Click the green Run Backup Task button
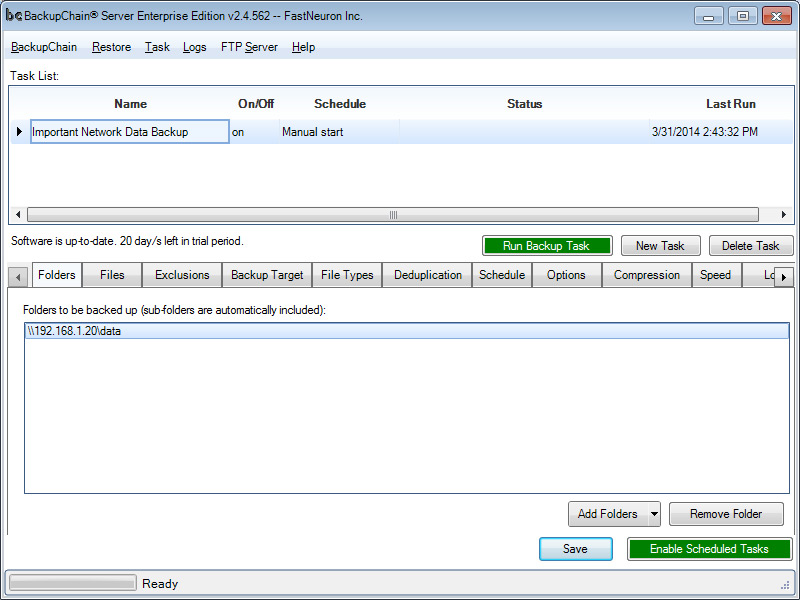 click(547, 246)
